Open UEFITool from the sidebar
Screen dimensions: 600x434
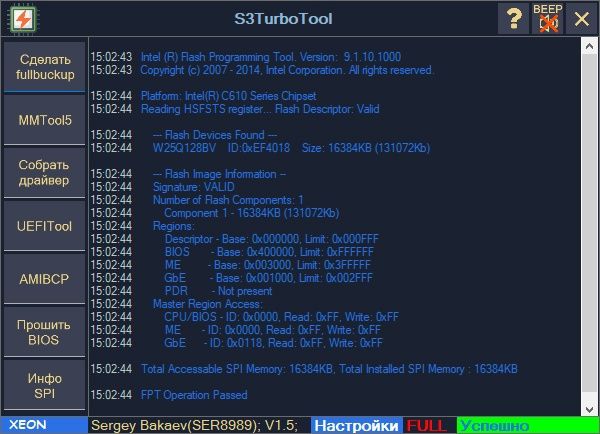[x=45, y=226]
